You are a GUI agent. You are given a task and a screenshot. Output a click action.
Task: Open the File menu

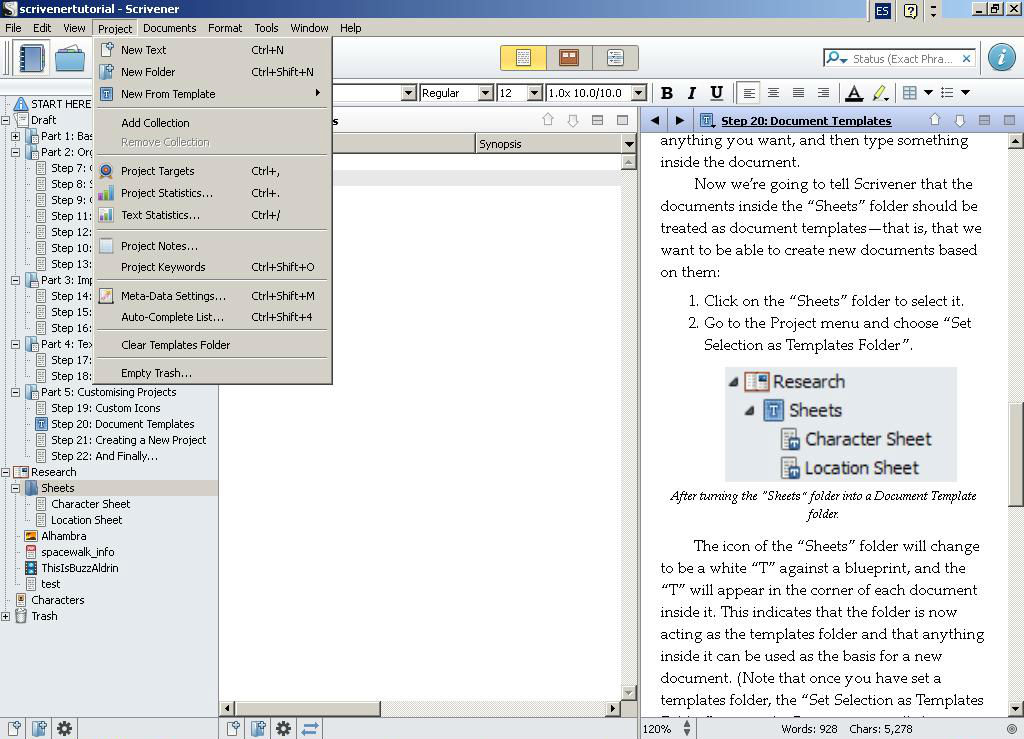click(13, 28)
